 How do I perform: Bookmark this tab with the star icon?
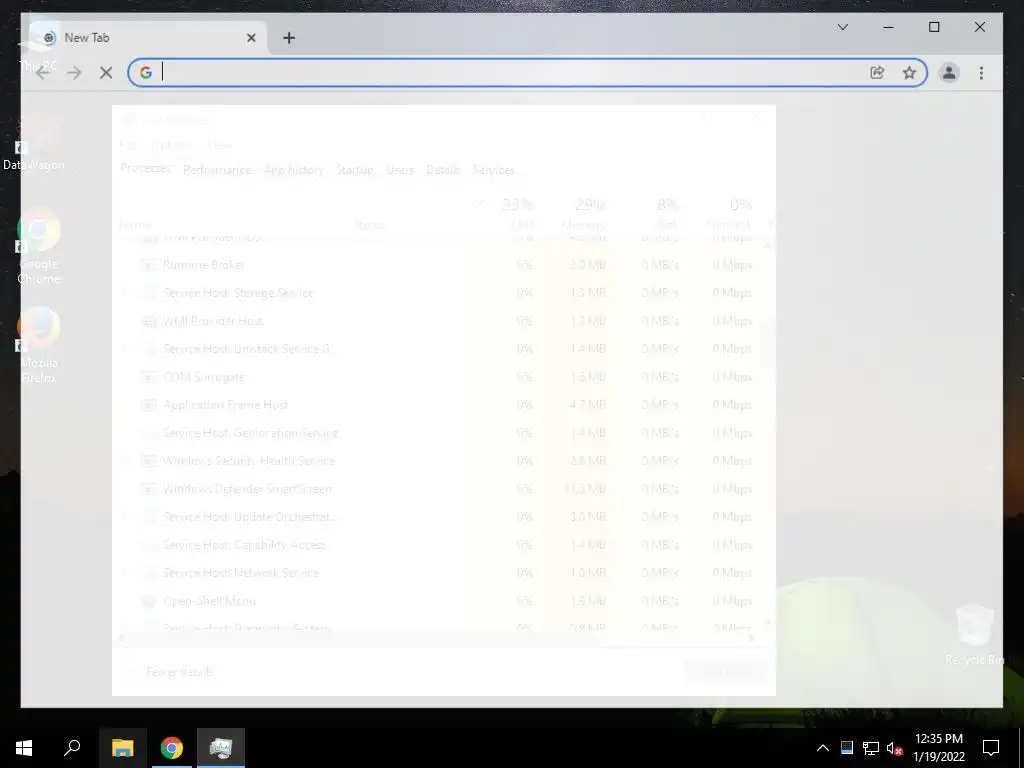click(909, 72)
